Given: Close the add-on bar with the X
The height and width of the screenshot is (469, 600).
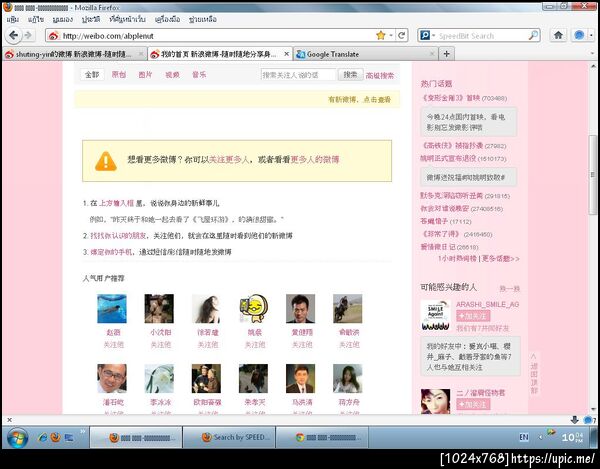Looking at the screenshot, I should point(9,420).
